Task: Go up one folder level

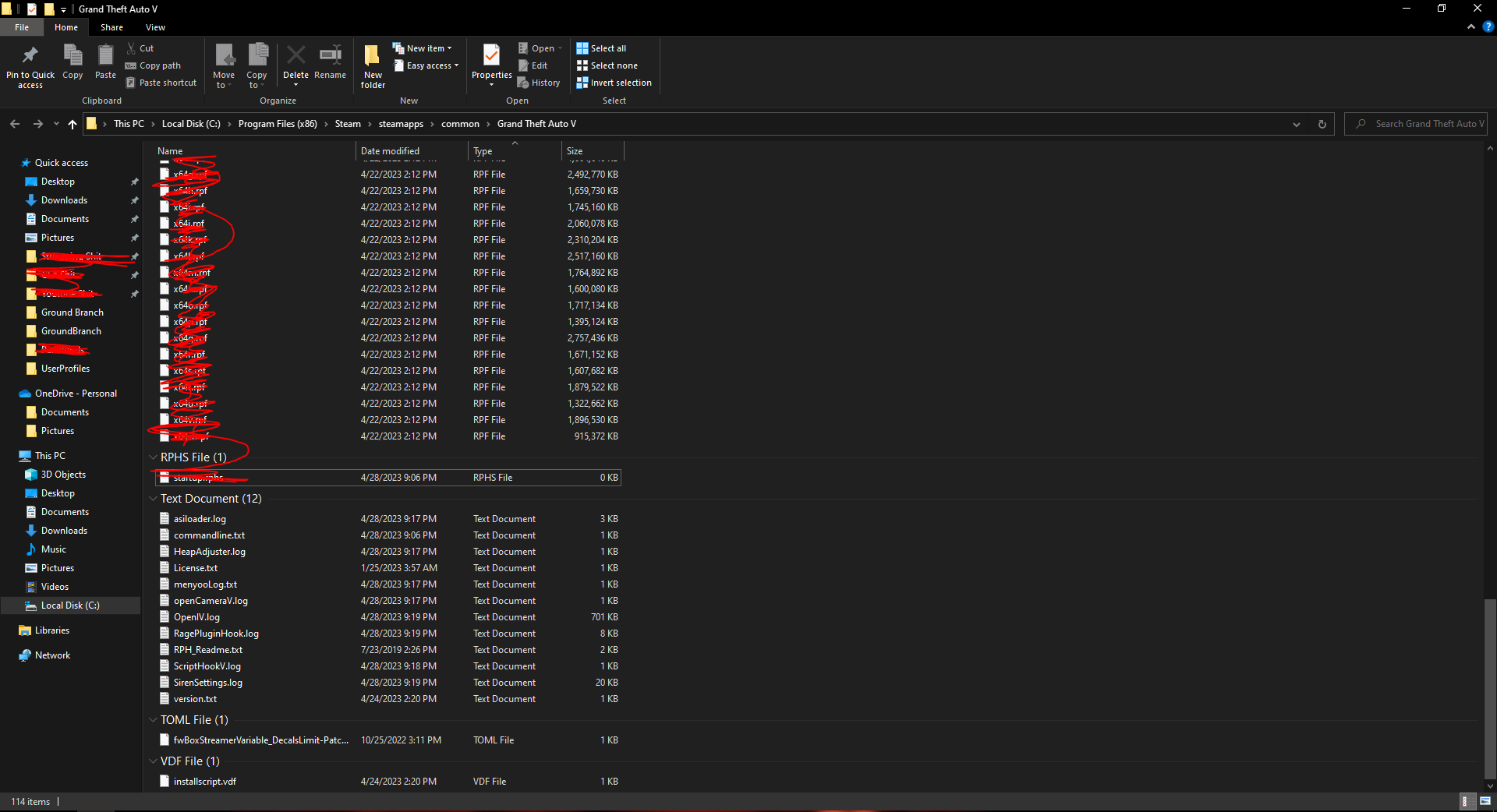Action: [x=73, y=124]
